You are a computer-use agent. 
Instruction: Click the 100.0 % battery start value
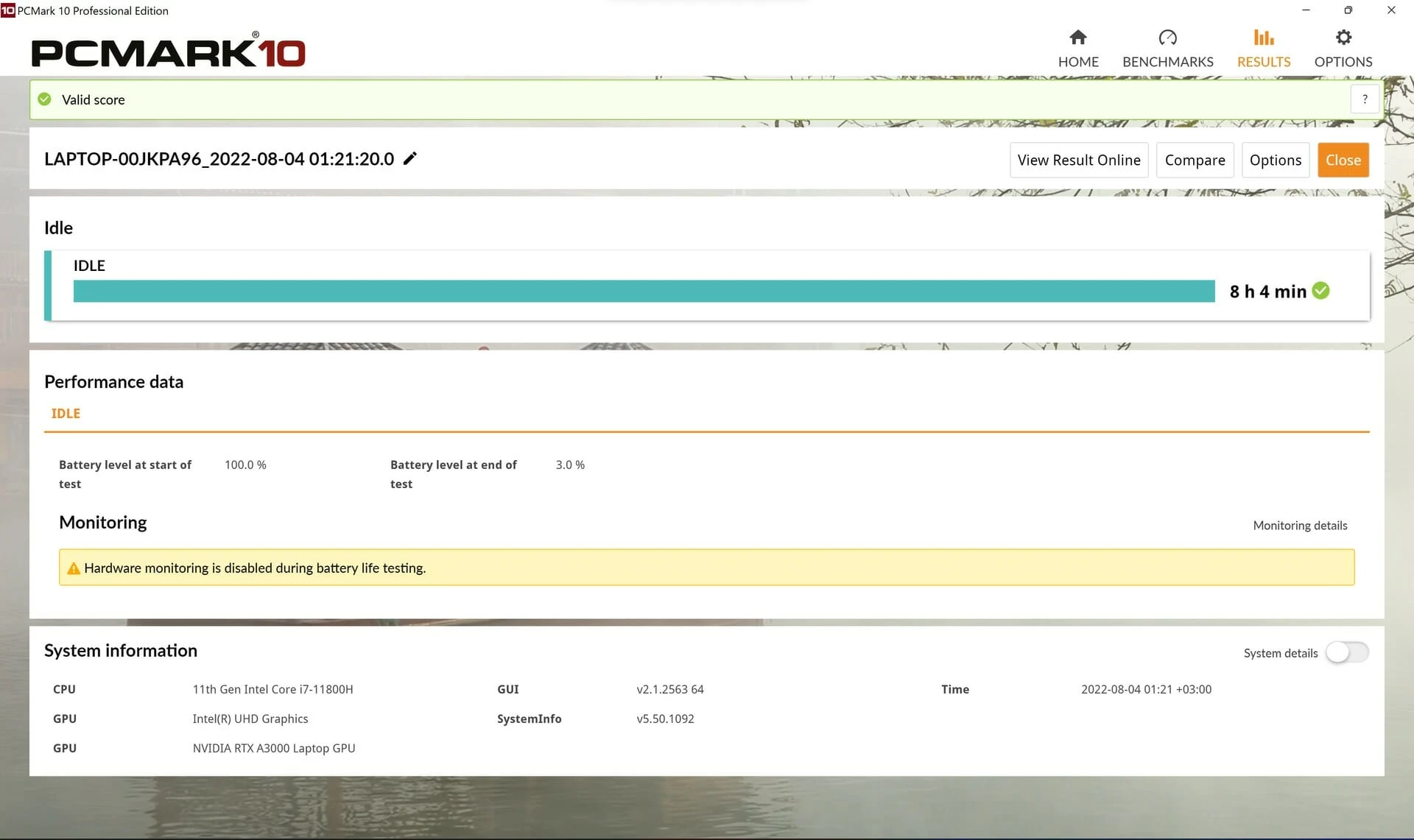[245, 465]
